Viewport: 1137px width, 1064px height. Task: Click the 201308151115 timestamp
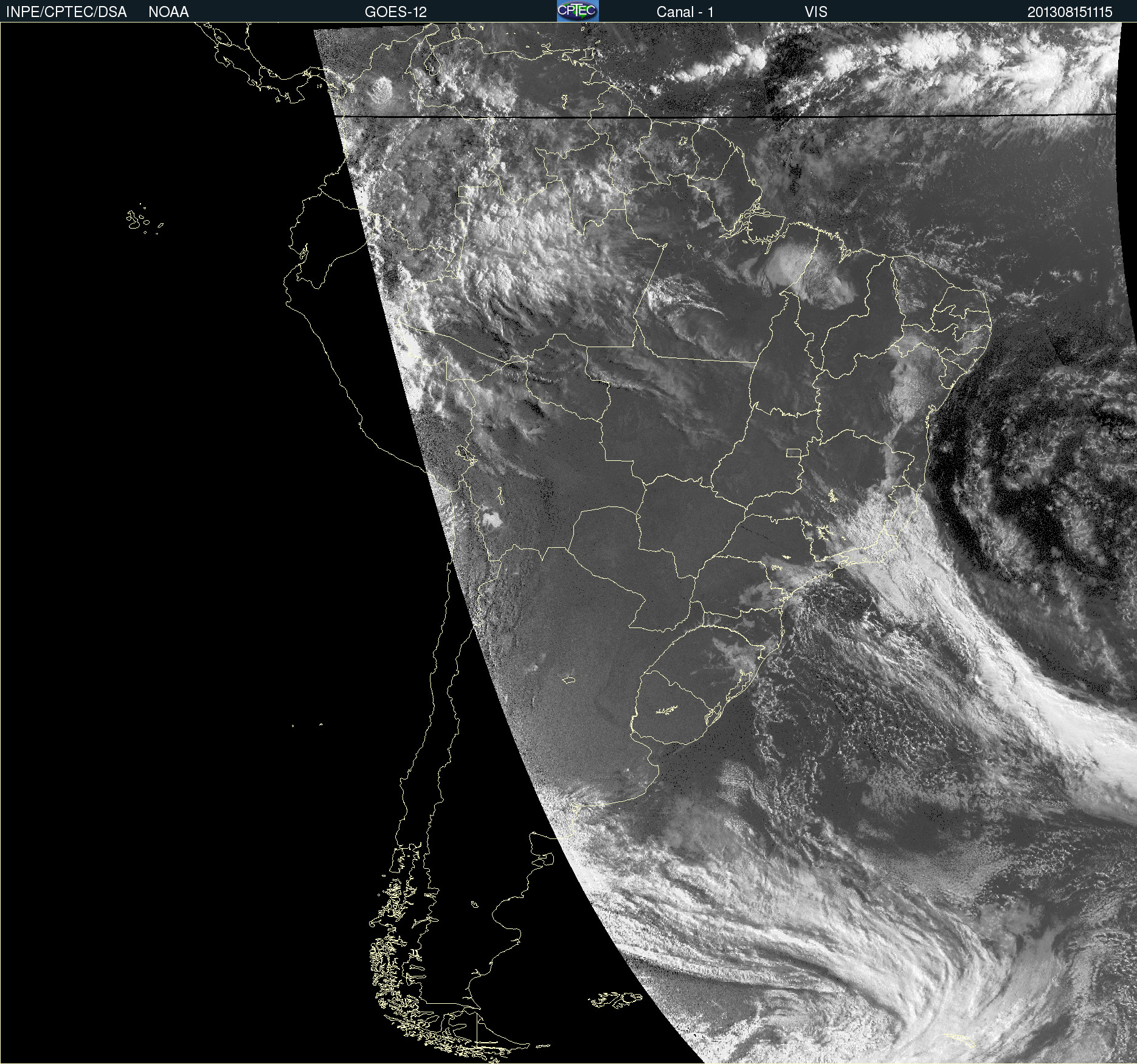(x=1070, y=12)
